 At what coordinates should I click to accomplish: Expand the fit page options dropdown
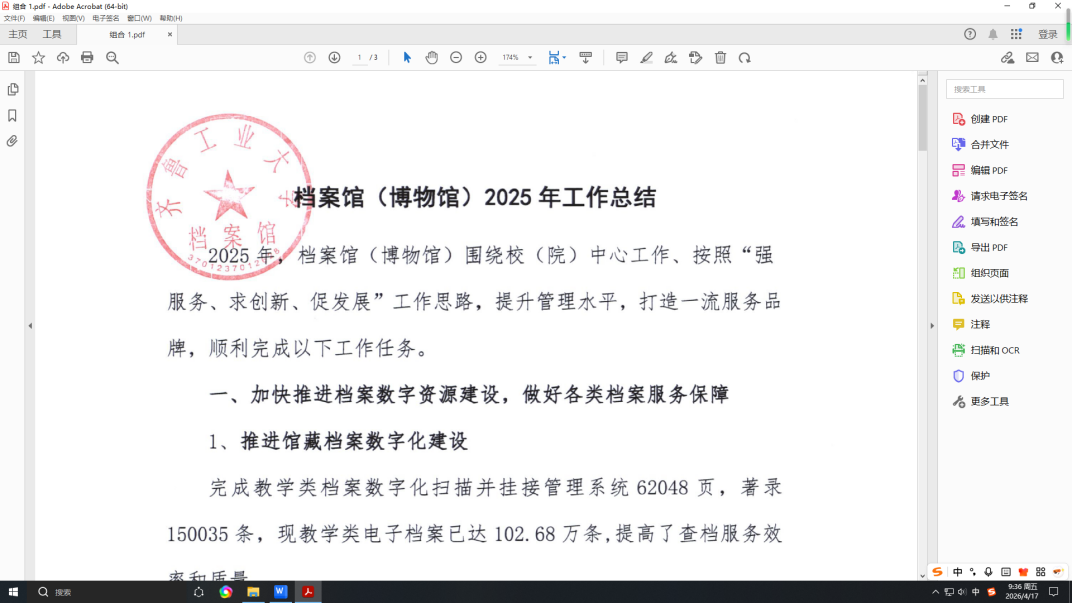pyautogui.click(x=564, y=58)
